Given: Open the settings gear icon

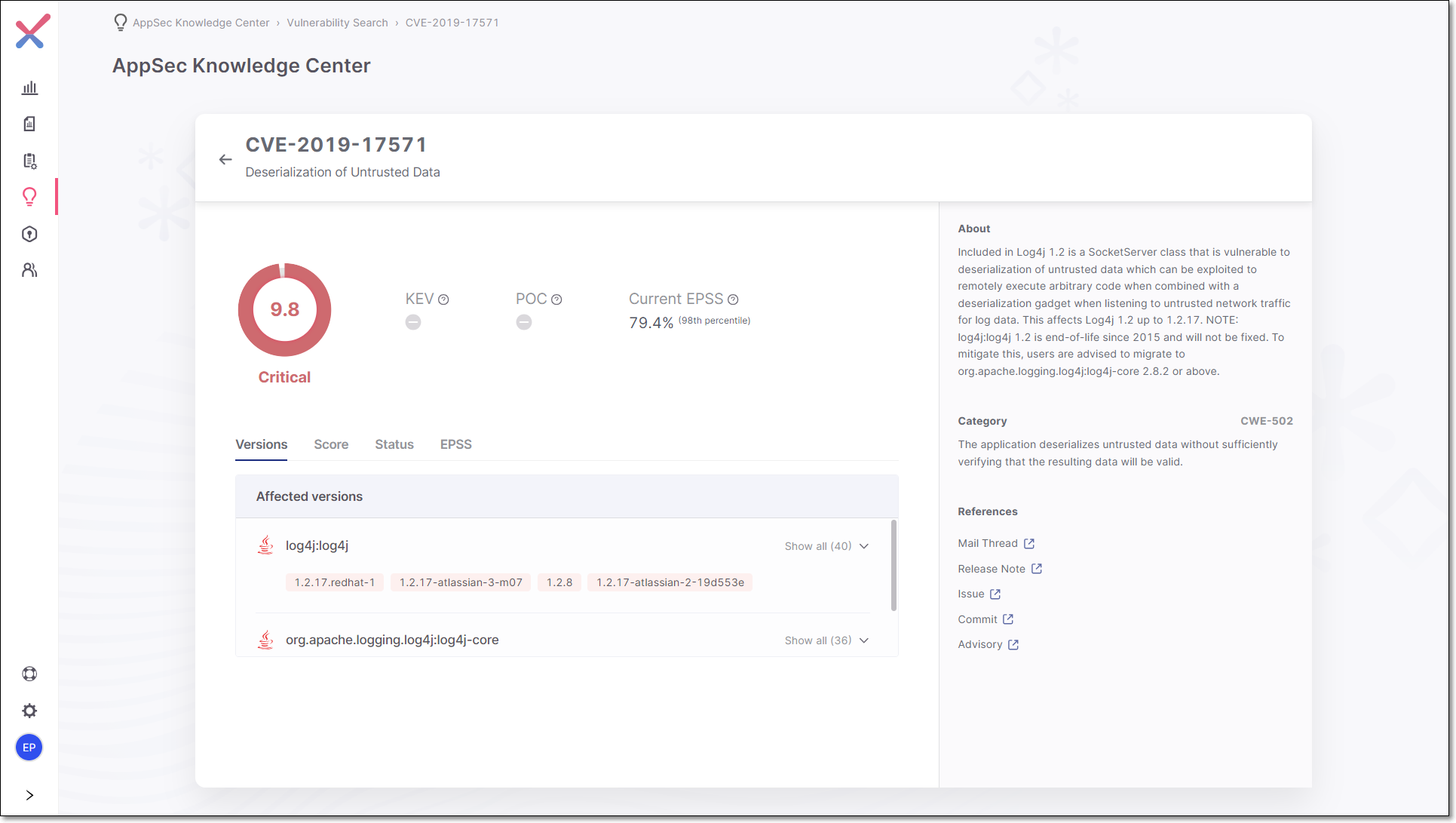Looking at the screenshot, I should point(29,711).
